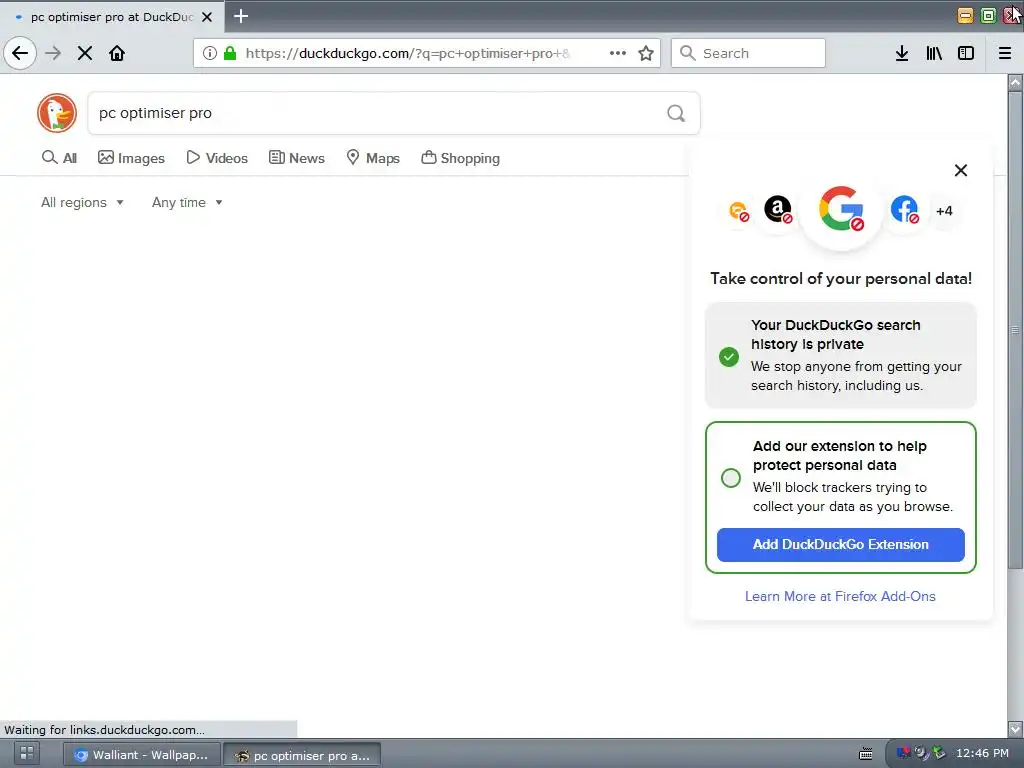Click the DuckDuckGo duck logo
1024x768 pixels.
click(x=57, y=113)
